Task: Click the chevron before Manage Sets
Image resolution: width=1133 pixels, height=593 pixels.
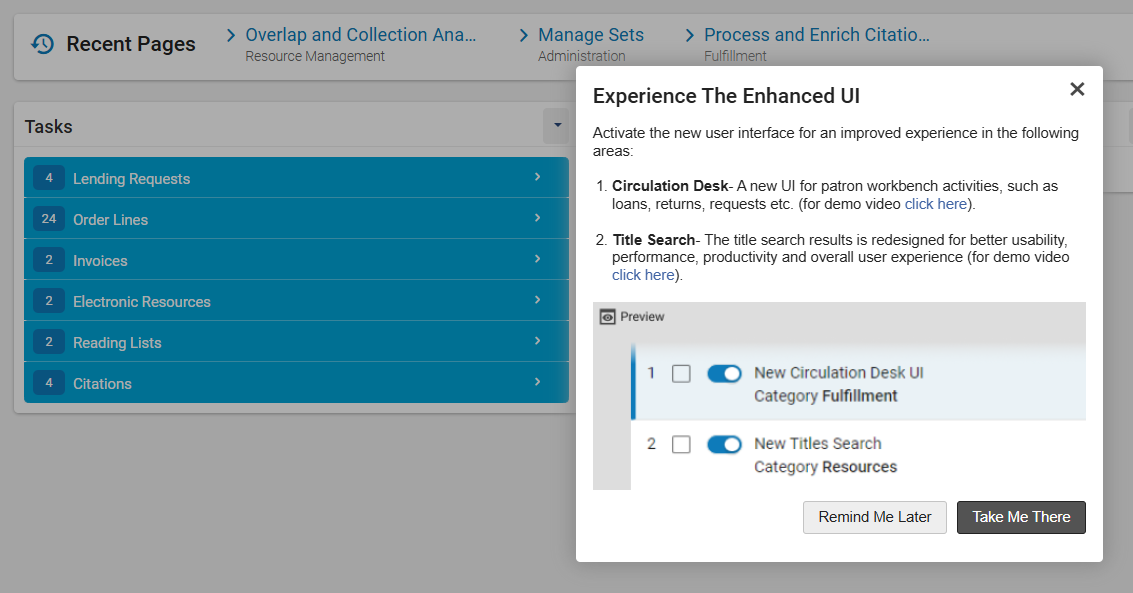Action: pyautogui.click(x=524, y=35)
